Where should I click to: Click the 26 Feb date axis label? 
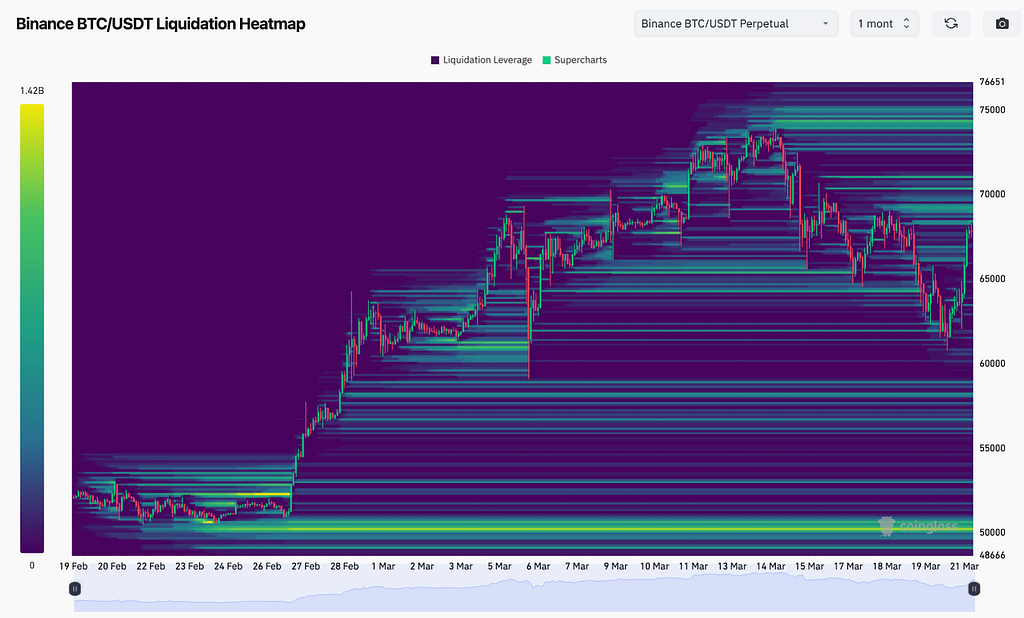[267, 566]
